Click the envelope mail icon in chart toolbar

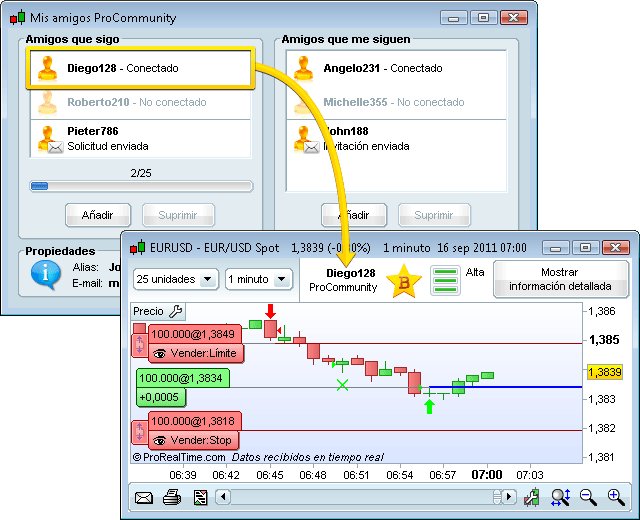tap(144, 497)
